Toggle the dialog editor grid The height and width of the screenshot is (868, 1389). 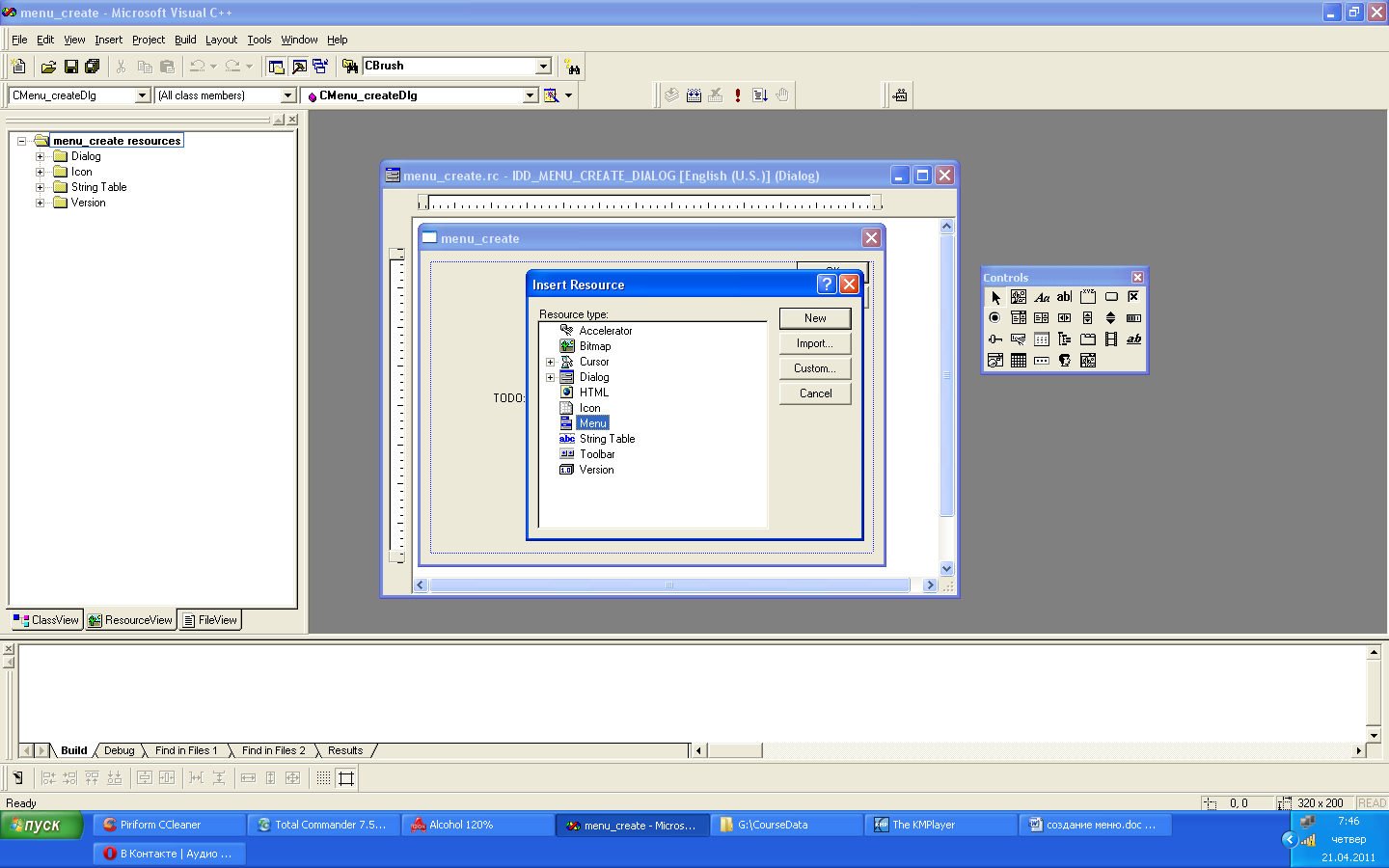click(x=323, y=778)
